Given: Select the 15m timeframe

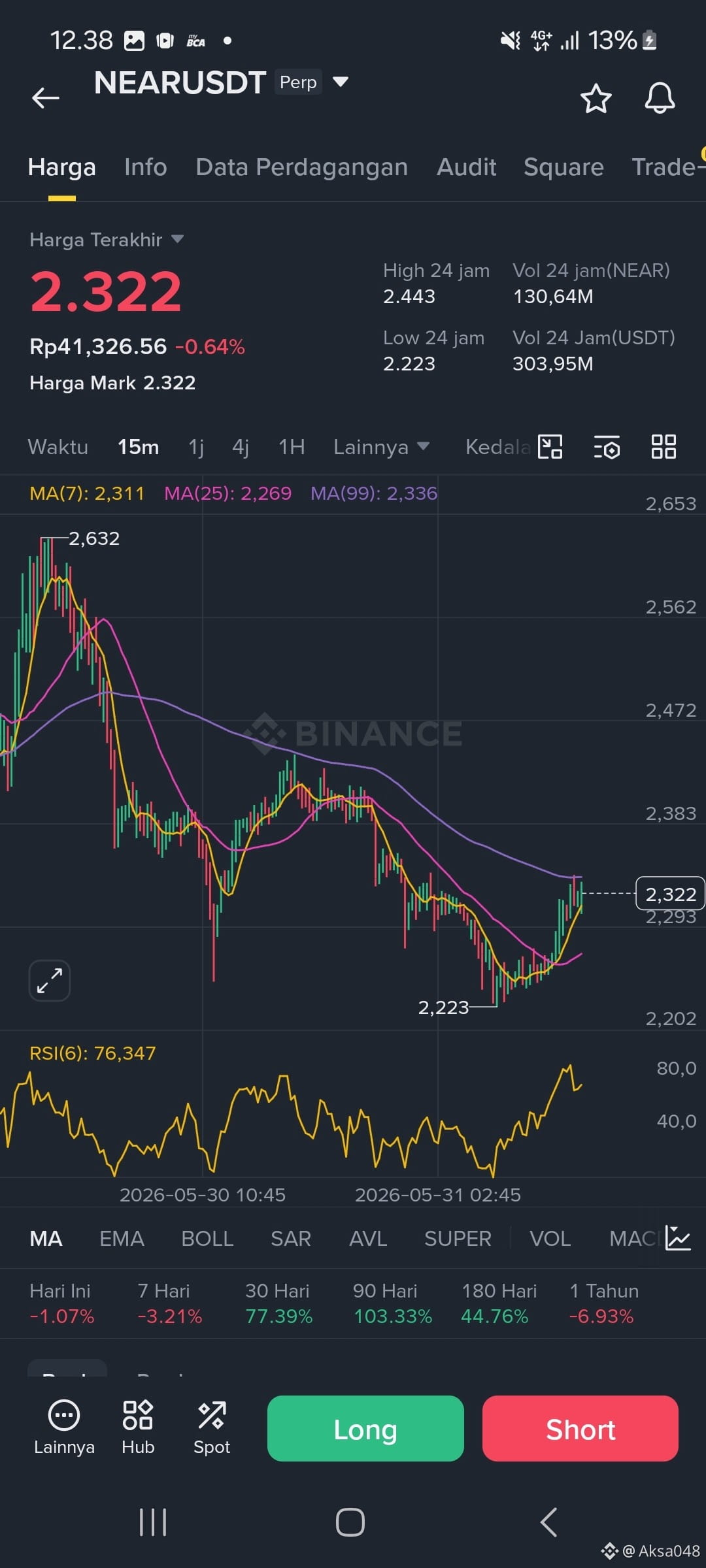Looking at the screenshot, I should coord(139,447).
